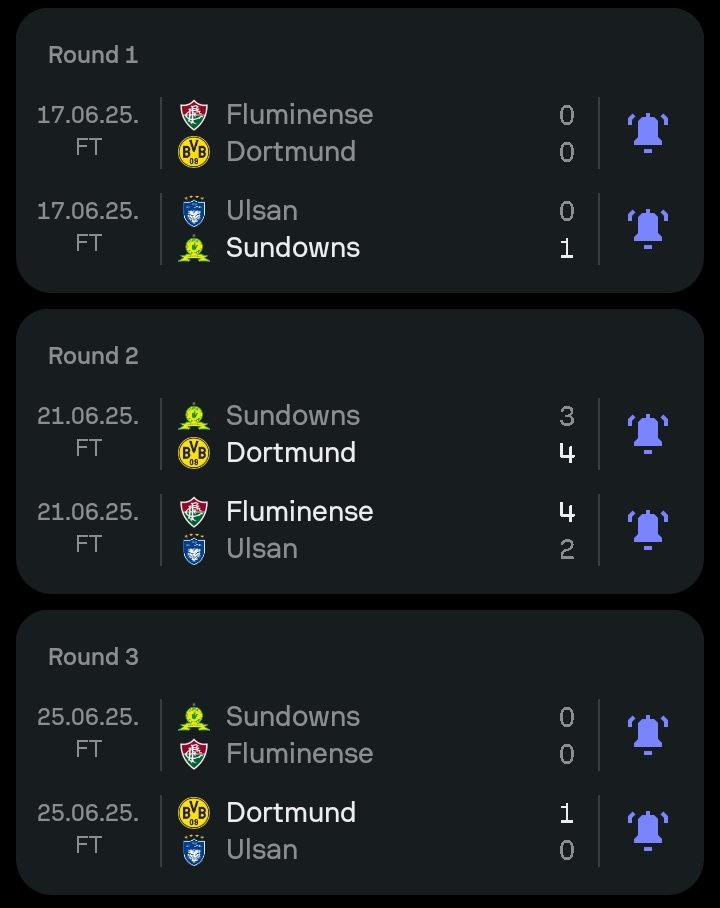Toggle bell for Sundowns vs Fluminense Round 3
The width and height of the screenshot is (720, 908).
pyautogui.click(x=648, y=735)
